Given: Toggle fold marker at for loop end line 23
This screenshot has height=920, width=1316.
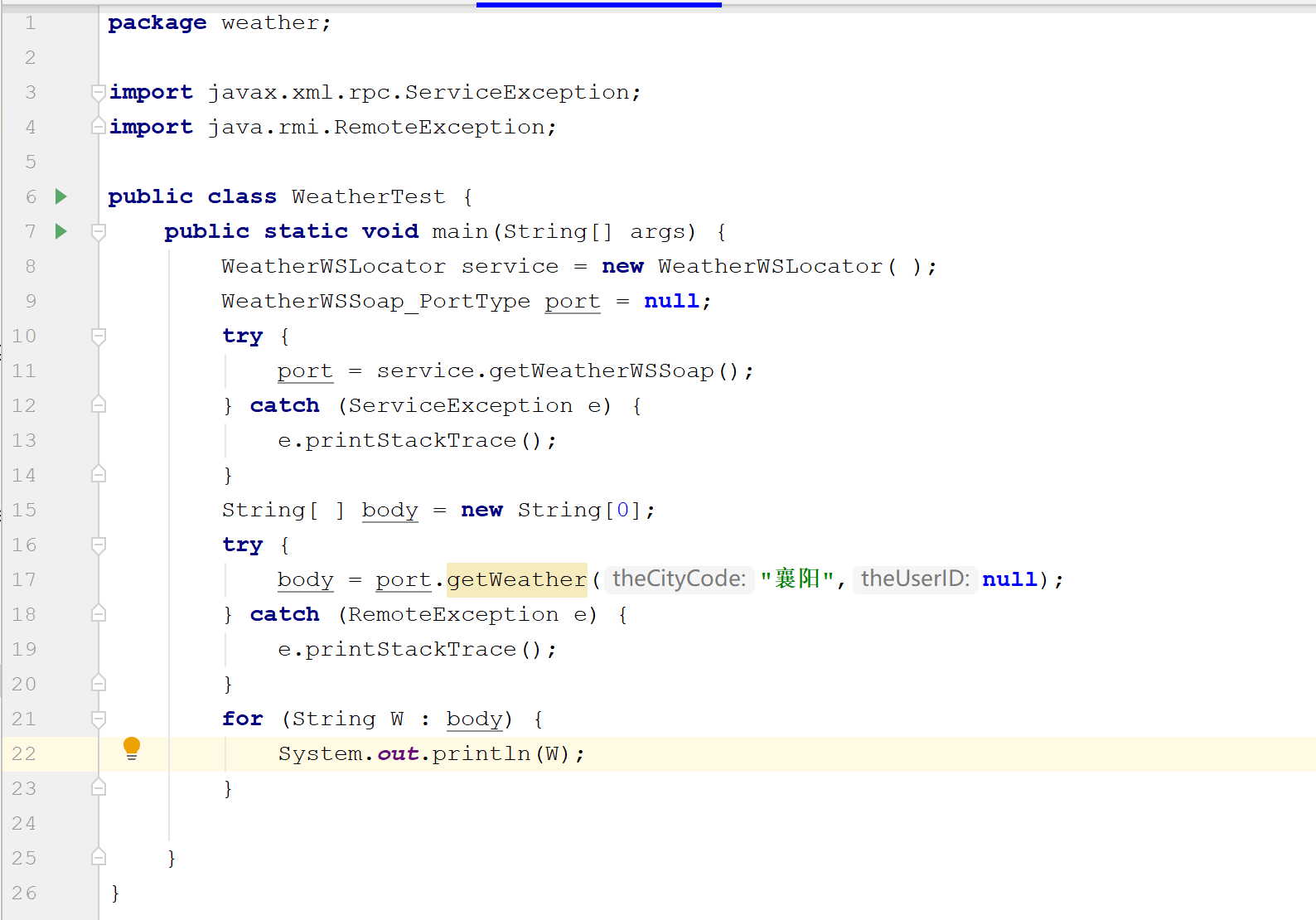Looking at the screenshot, I should click(x=99, y=787).
